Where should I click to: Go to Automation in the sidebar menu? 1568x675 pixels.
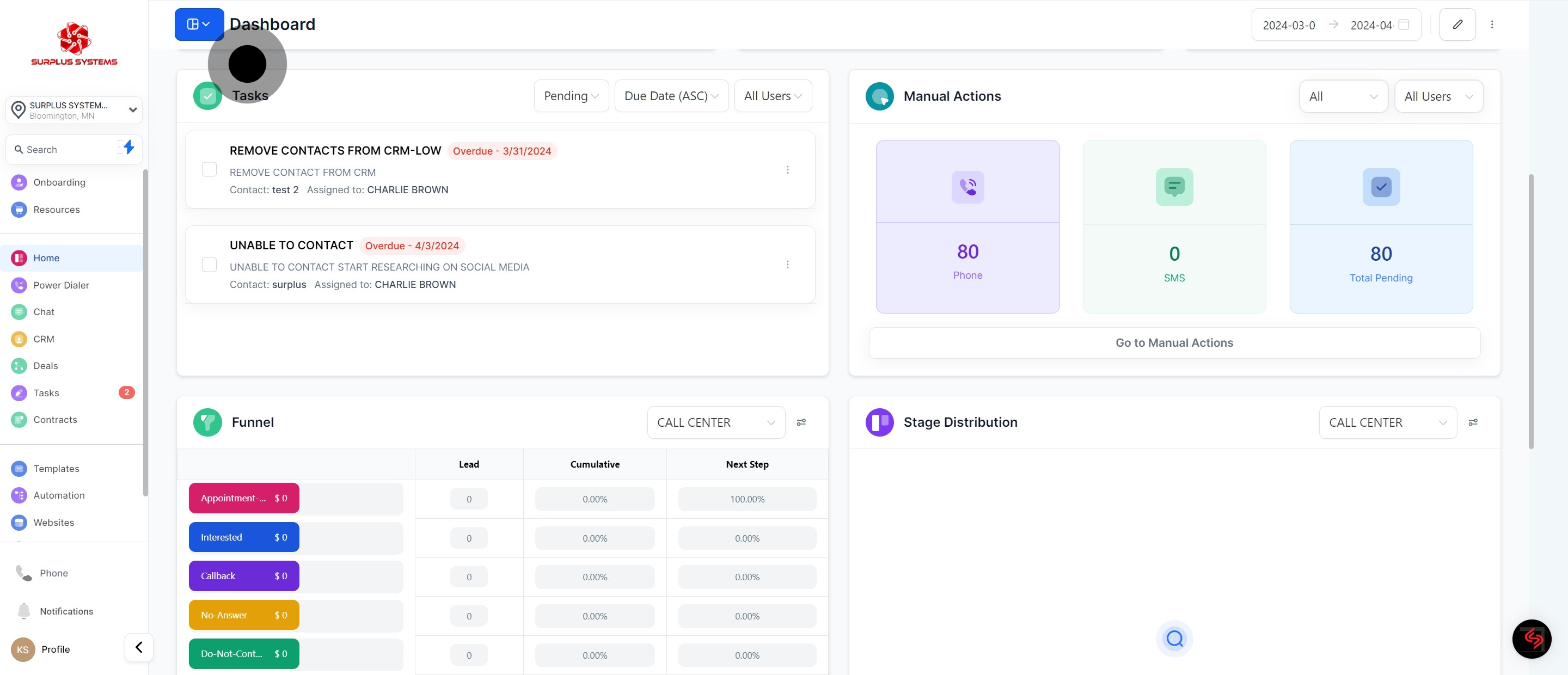click(x=58, y=495)
